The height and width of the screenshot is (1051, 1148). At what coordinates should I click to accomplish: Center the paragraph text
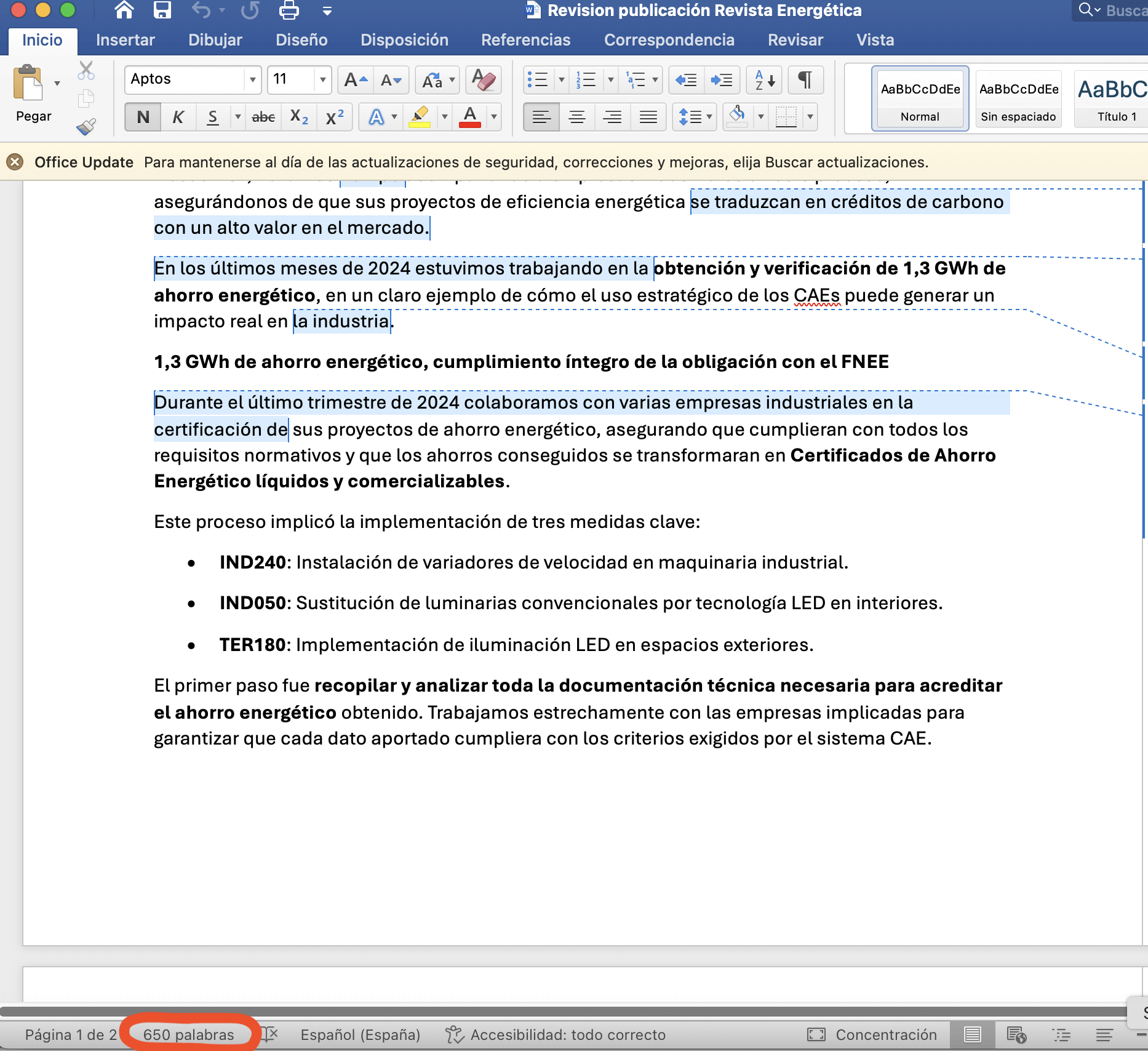(x=577, y=117)
